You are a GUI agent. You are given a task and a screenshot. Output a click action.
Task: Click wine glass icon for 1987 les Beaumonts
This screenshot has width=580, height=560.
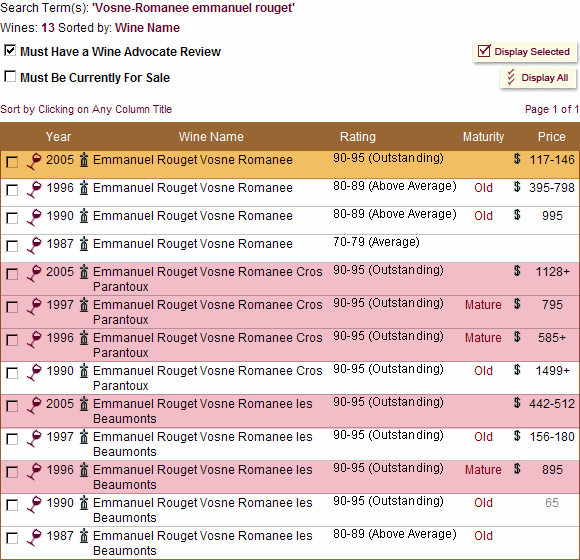(34, 537)
